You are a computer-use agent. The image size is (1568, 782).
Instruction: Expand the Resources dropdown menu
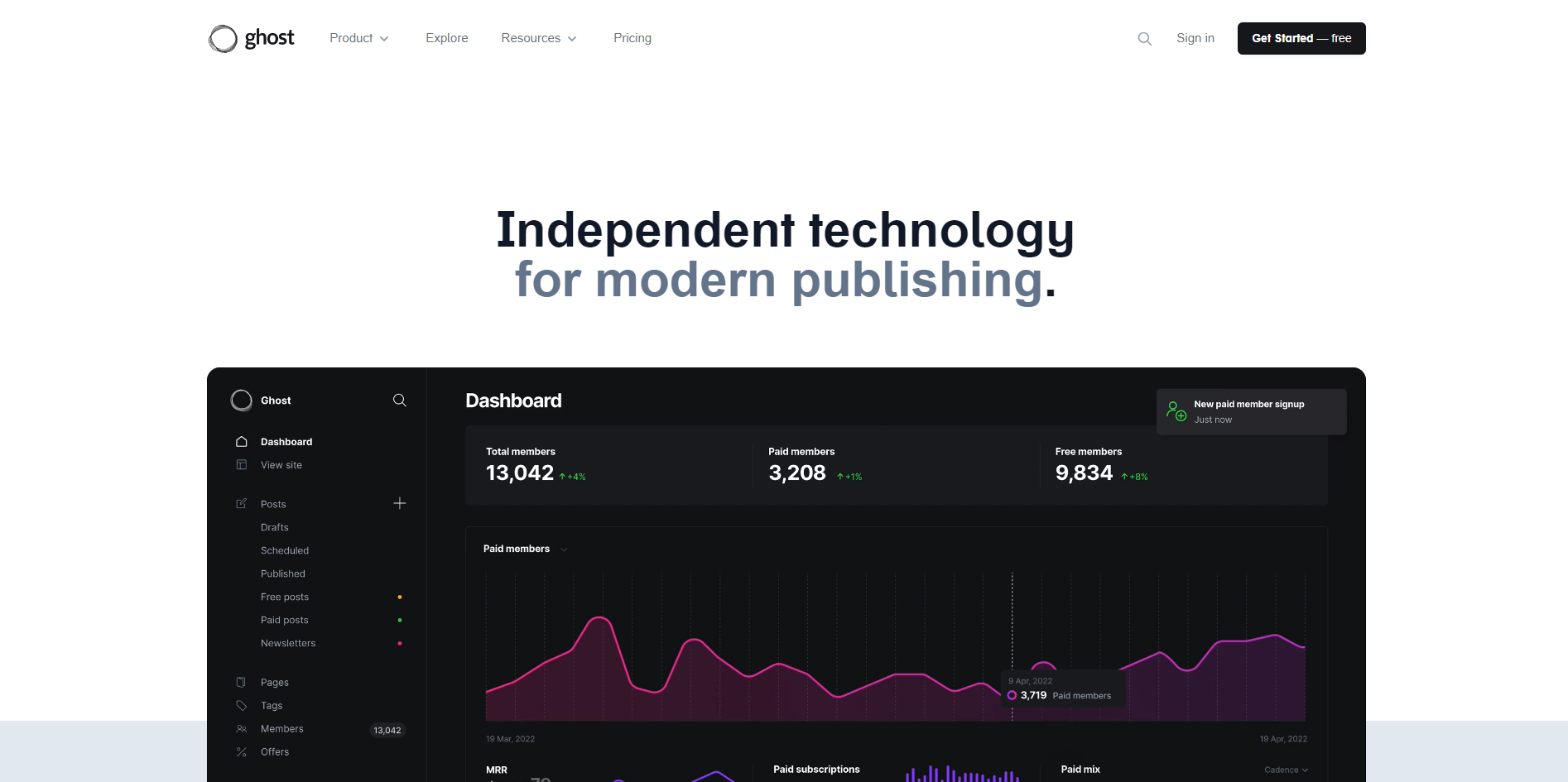click(x=538, y=38)
